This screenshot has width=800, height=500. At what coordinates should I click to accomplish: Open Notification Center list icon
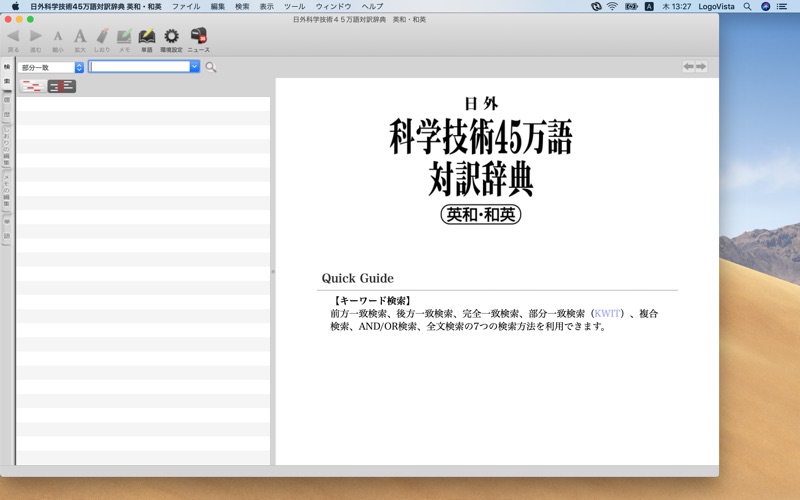click(x=782, y=6)
